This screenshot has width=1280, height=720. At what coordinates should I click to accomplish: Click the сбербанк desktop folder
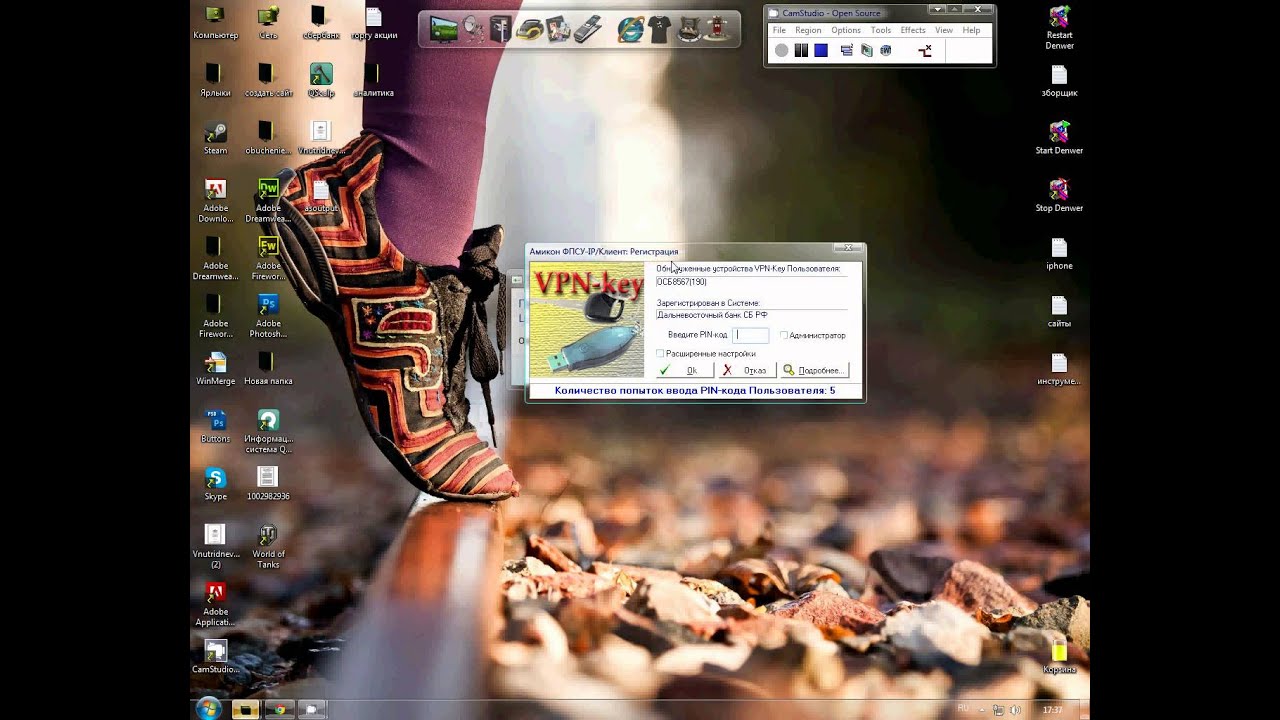tap(320, 22)
